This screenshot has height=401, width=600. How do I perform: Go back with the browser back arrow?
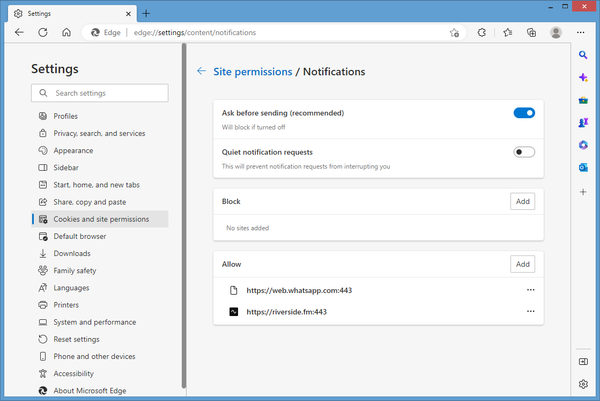[x=19, y=33]
